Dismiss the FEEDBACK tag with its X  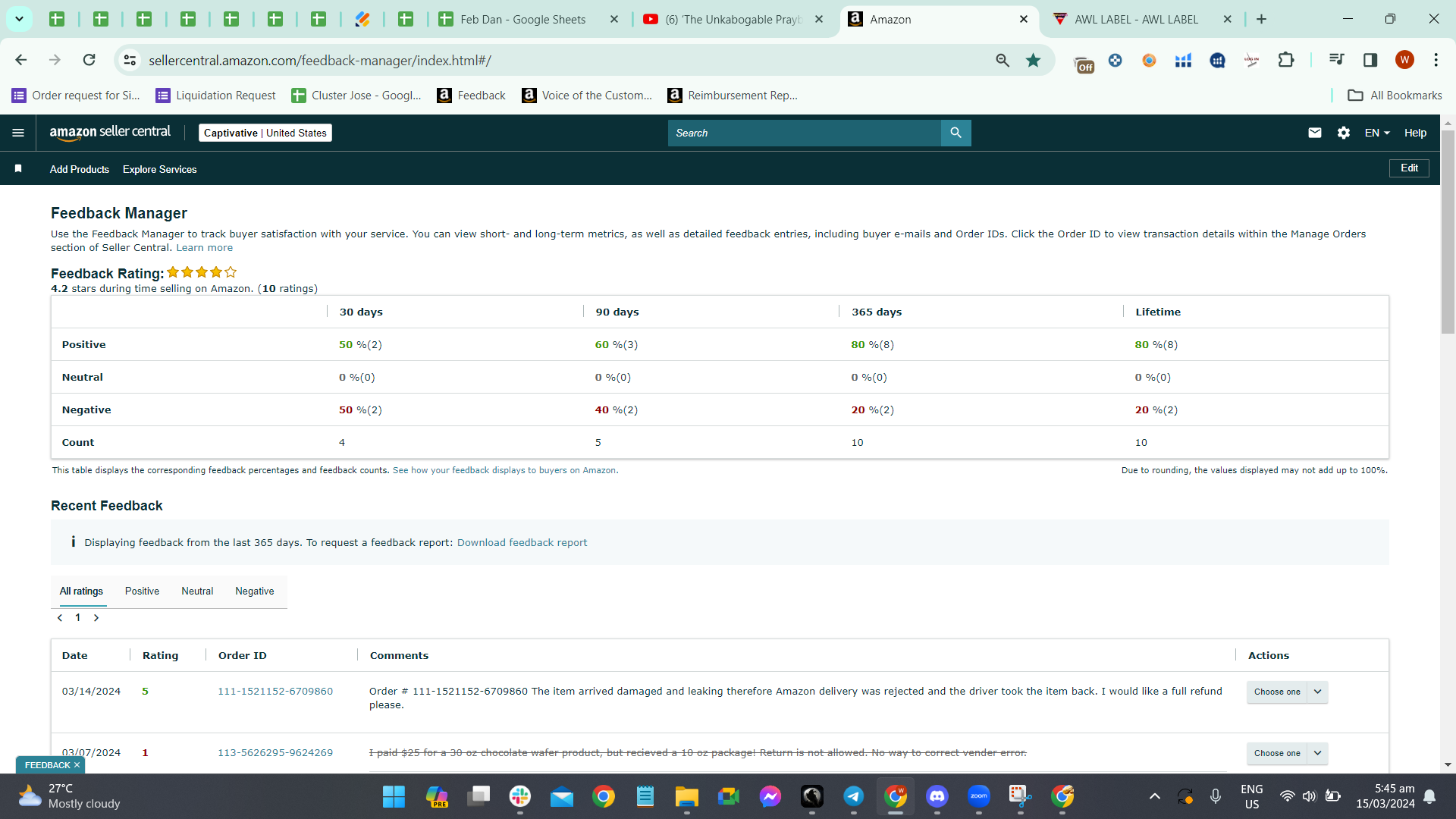click(77, 765)
